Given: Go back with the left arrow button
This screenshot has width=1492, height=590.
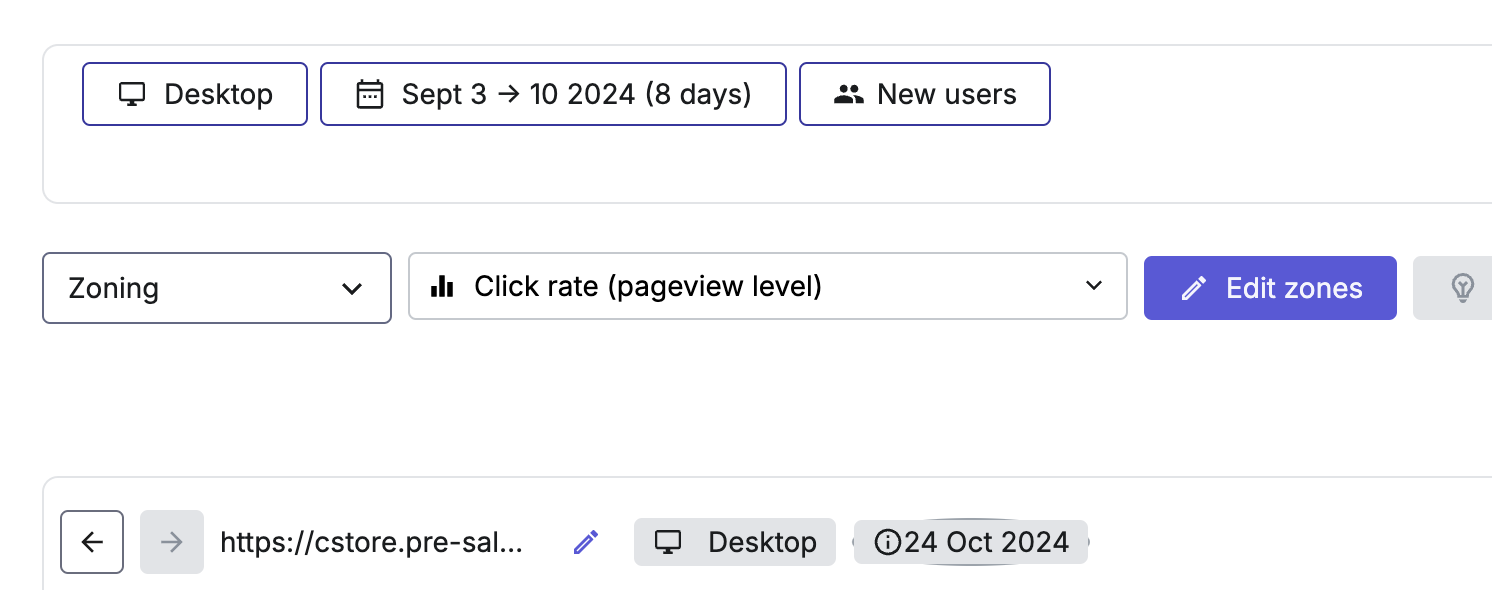Looking at the screenshot, I should click(x=92, y=542).
